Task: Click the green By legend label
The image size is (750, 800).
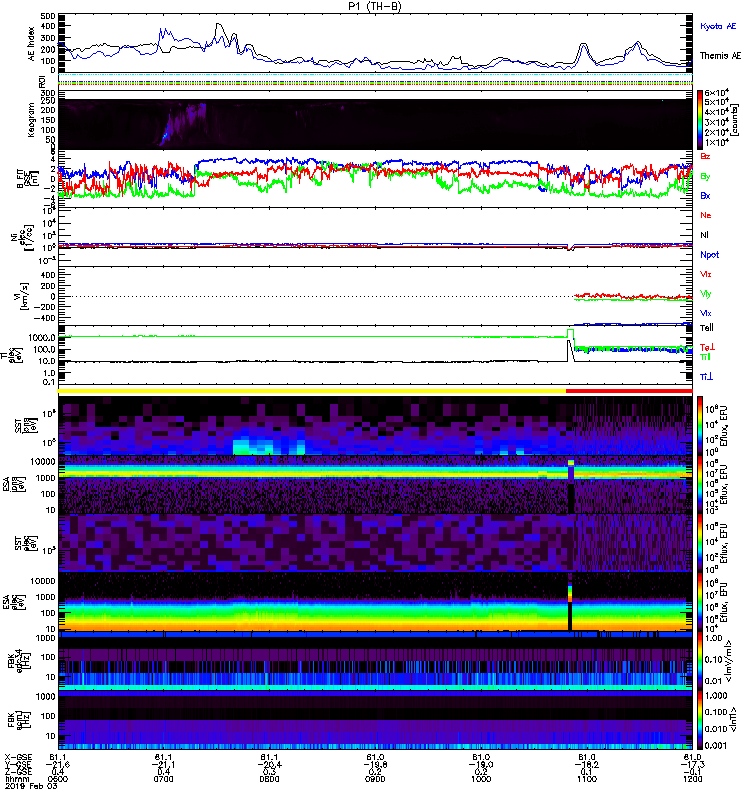Action: point(705,177)
